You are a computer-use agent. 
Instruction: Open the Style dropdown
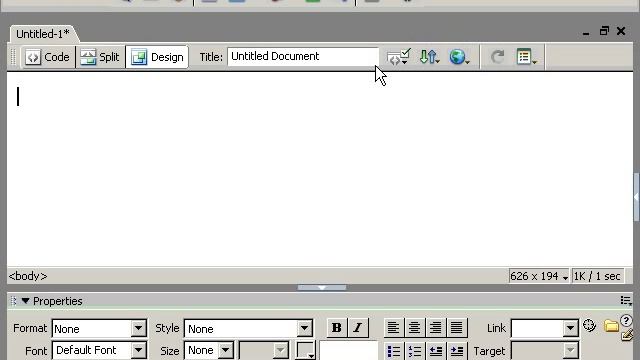point(249,329)
